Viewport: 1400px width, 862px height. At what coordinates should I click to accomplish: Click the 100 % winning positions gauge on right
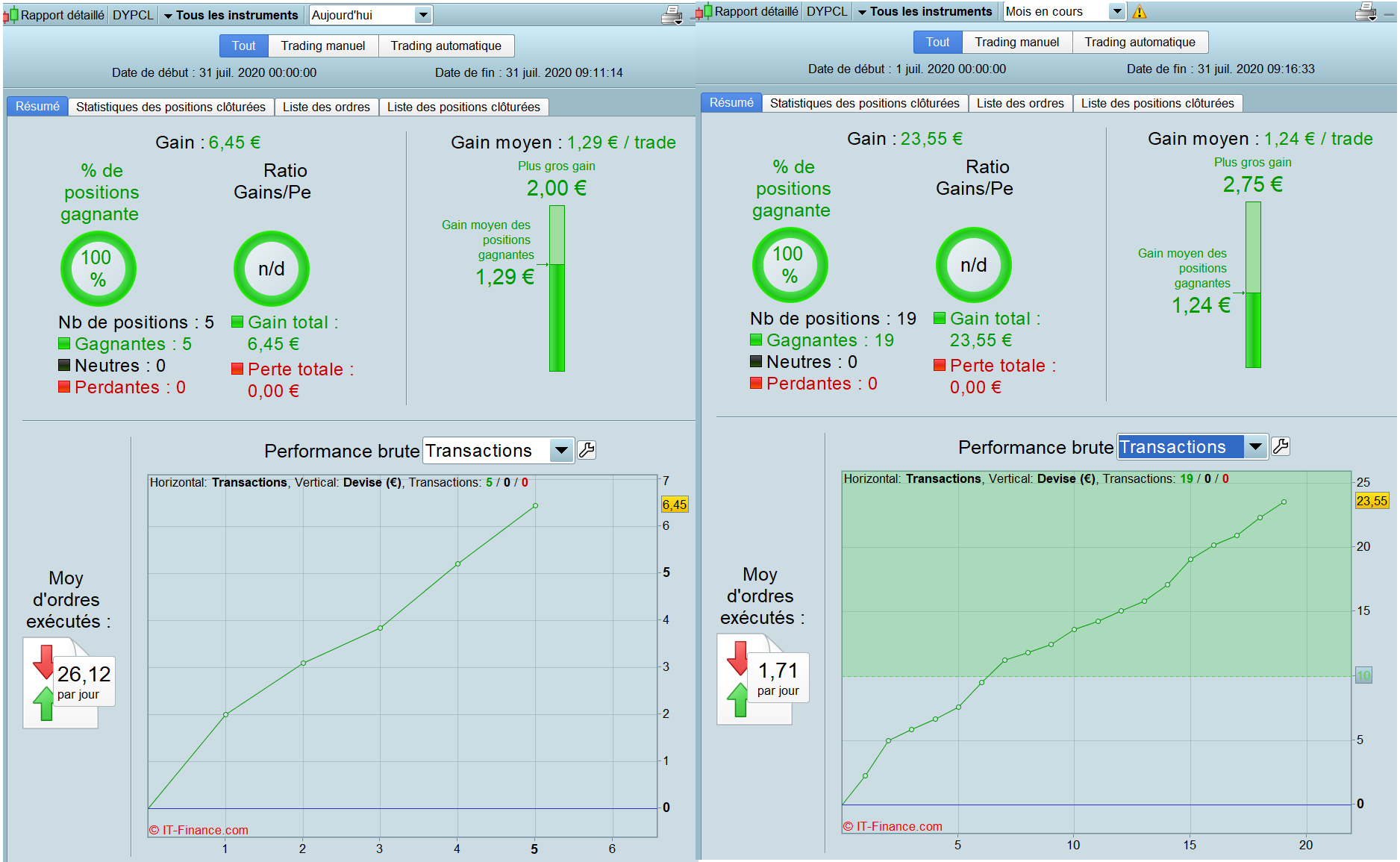coord(790,264)
